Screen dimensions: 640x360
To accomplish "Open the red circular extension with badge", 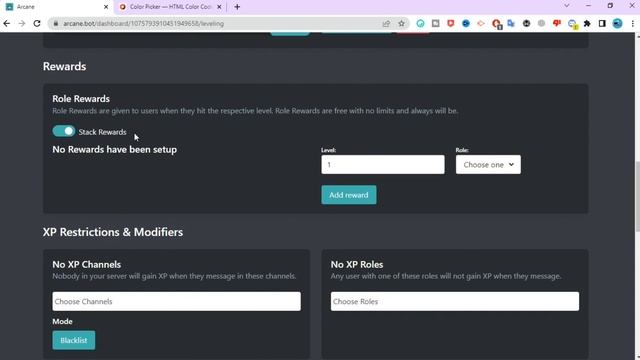I will (x=496, y=24).
